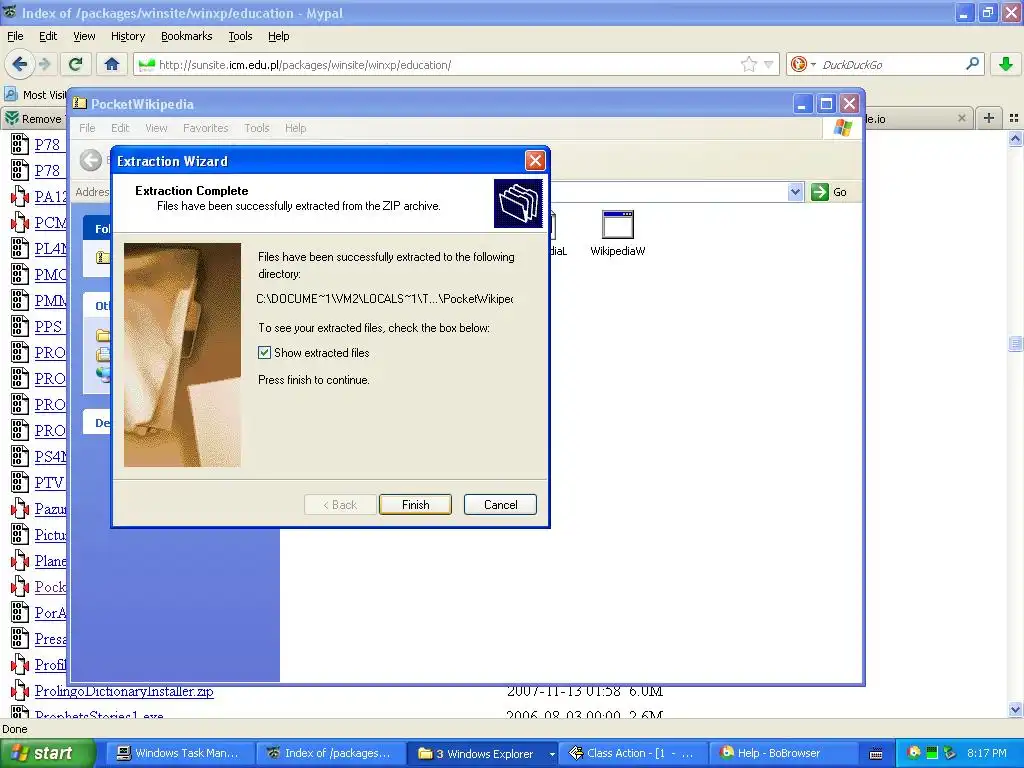Close the tab ending in le.io
The height and width of the screenshot is (768, 1024).
(x=961, y=118)
